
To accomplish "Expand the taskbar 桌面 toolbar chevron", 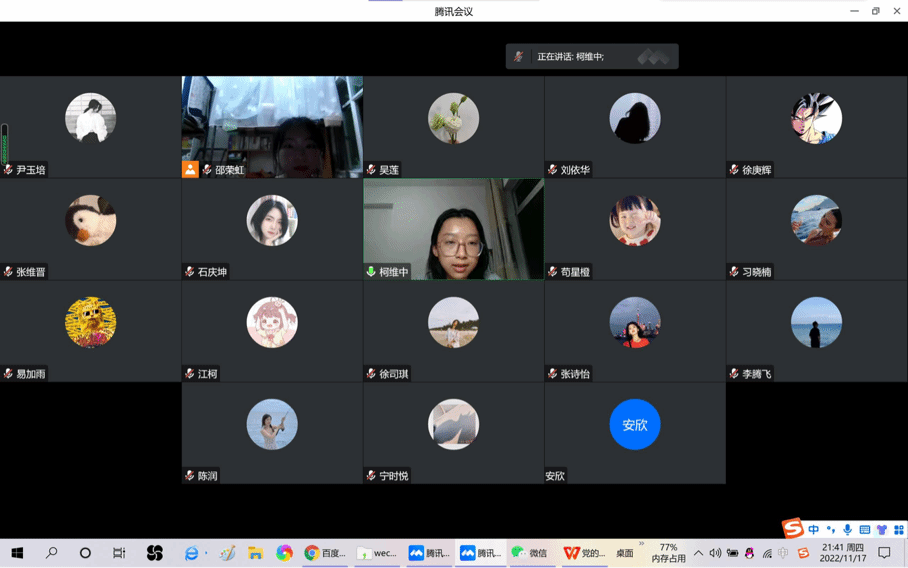I will (x=641, y=545).
